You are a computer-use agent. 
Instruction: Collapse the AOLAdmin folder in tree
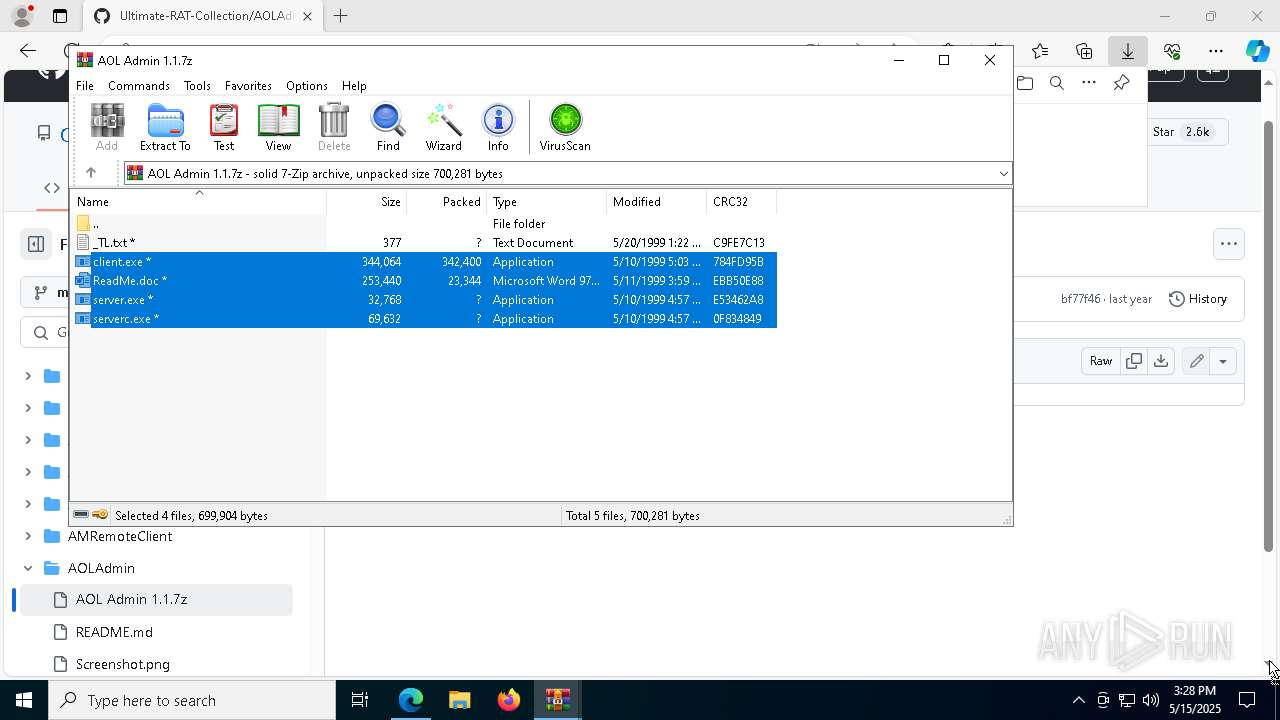point(28,568)
